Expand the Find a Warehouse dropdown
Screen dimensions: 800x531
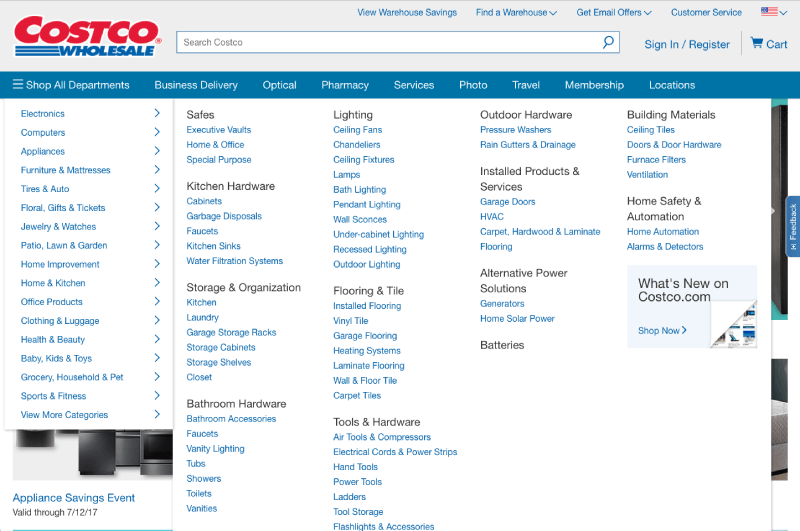[x=516, y=12]
